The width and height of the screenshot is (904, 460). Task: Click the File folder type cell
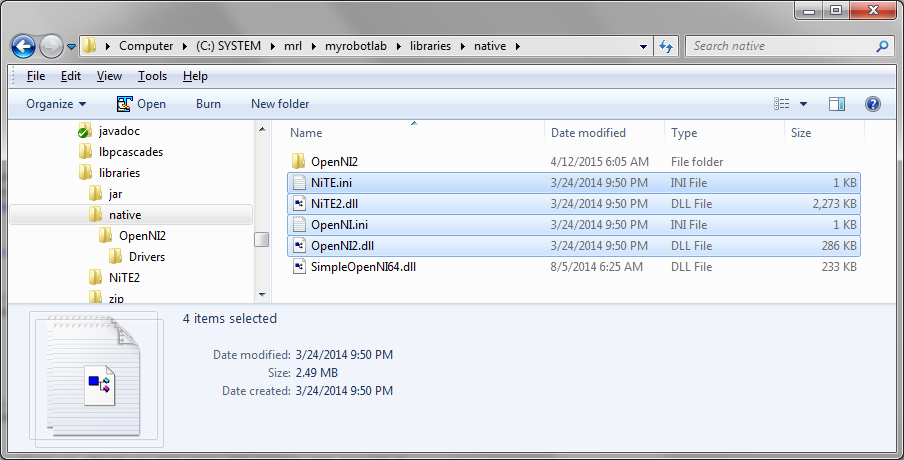697,162
